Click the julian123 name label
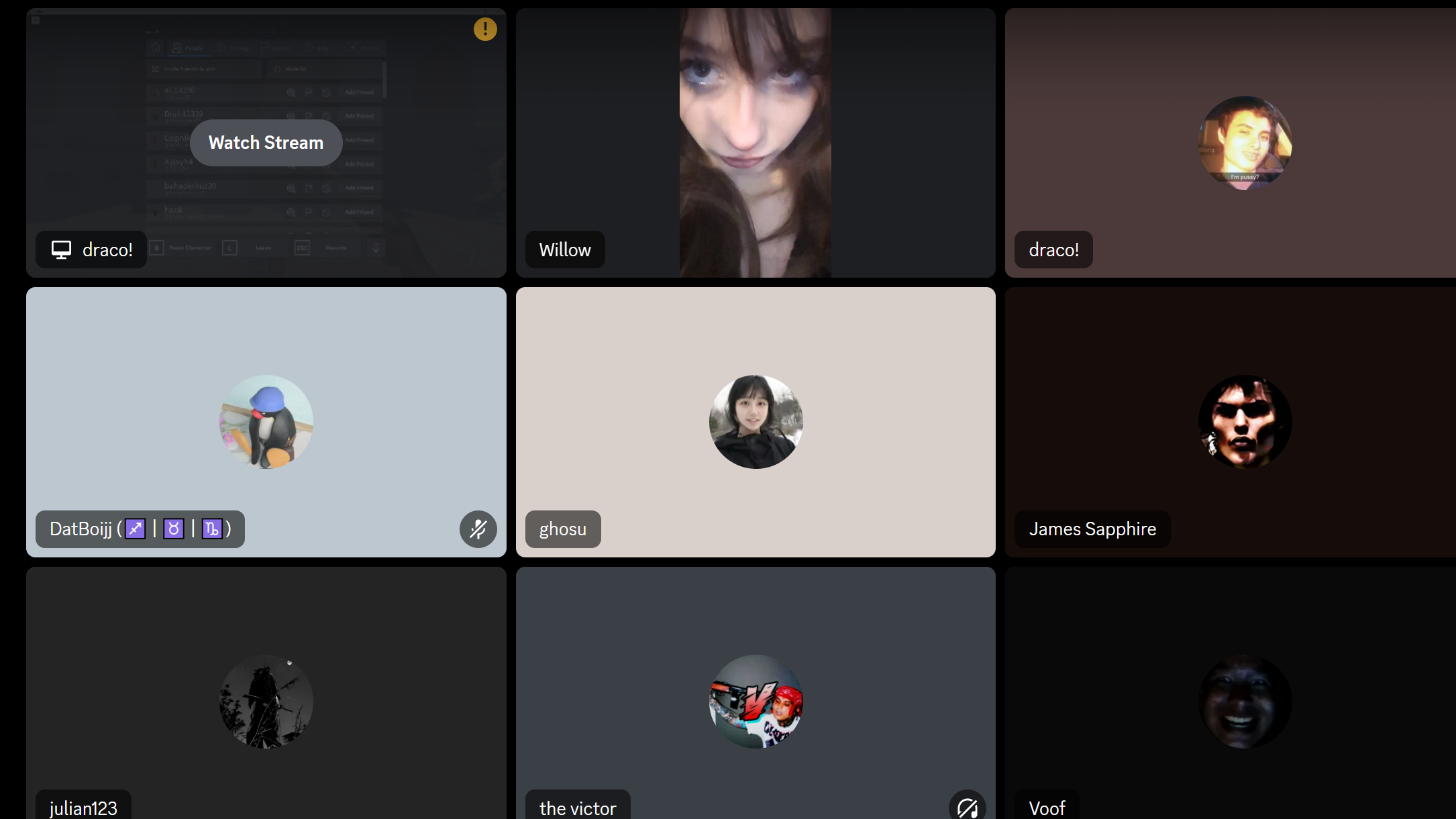 pos(83,808)
